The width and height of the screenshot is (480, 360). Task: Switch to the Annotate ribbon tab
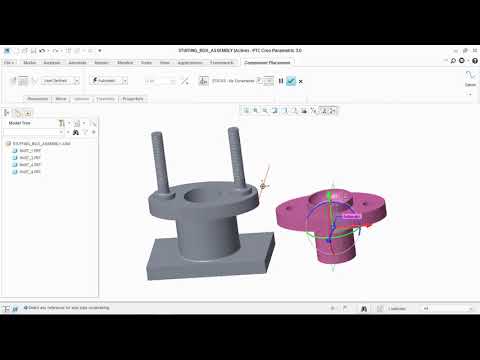click(77, 63)
